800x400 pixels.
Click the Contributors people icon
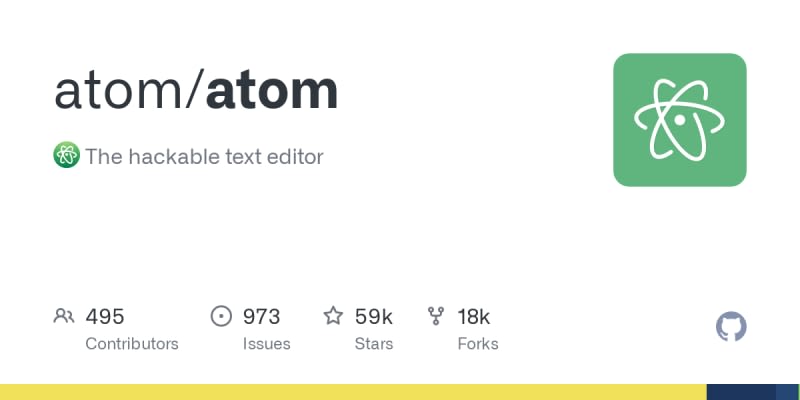click(x=64, y=317)
